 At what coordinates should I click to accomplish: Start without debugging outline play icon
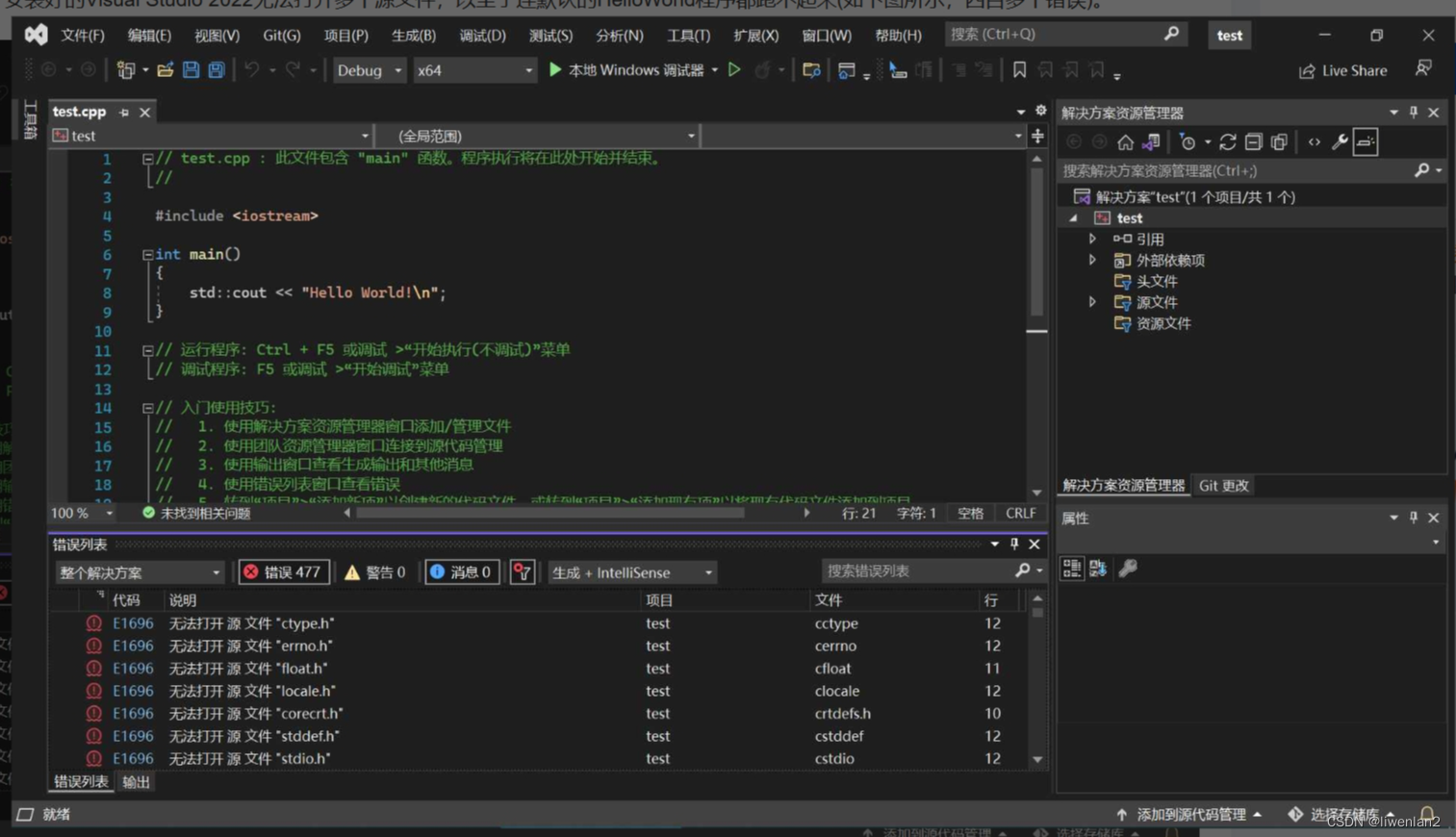coord(734,69)
